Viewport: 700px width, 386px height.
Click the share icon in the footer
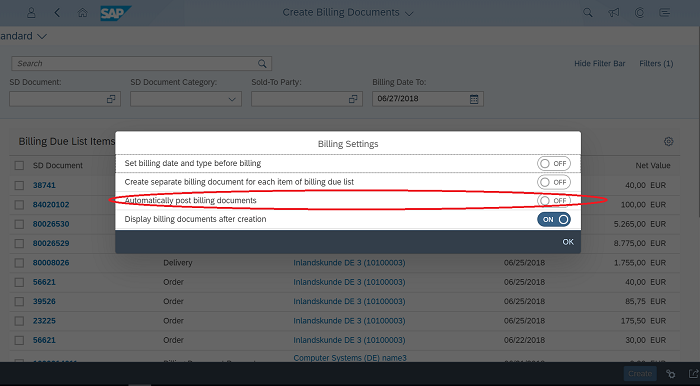tap(693, 374)
